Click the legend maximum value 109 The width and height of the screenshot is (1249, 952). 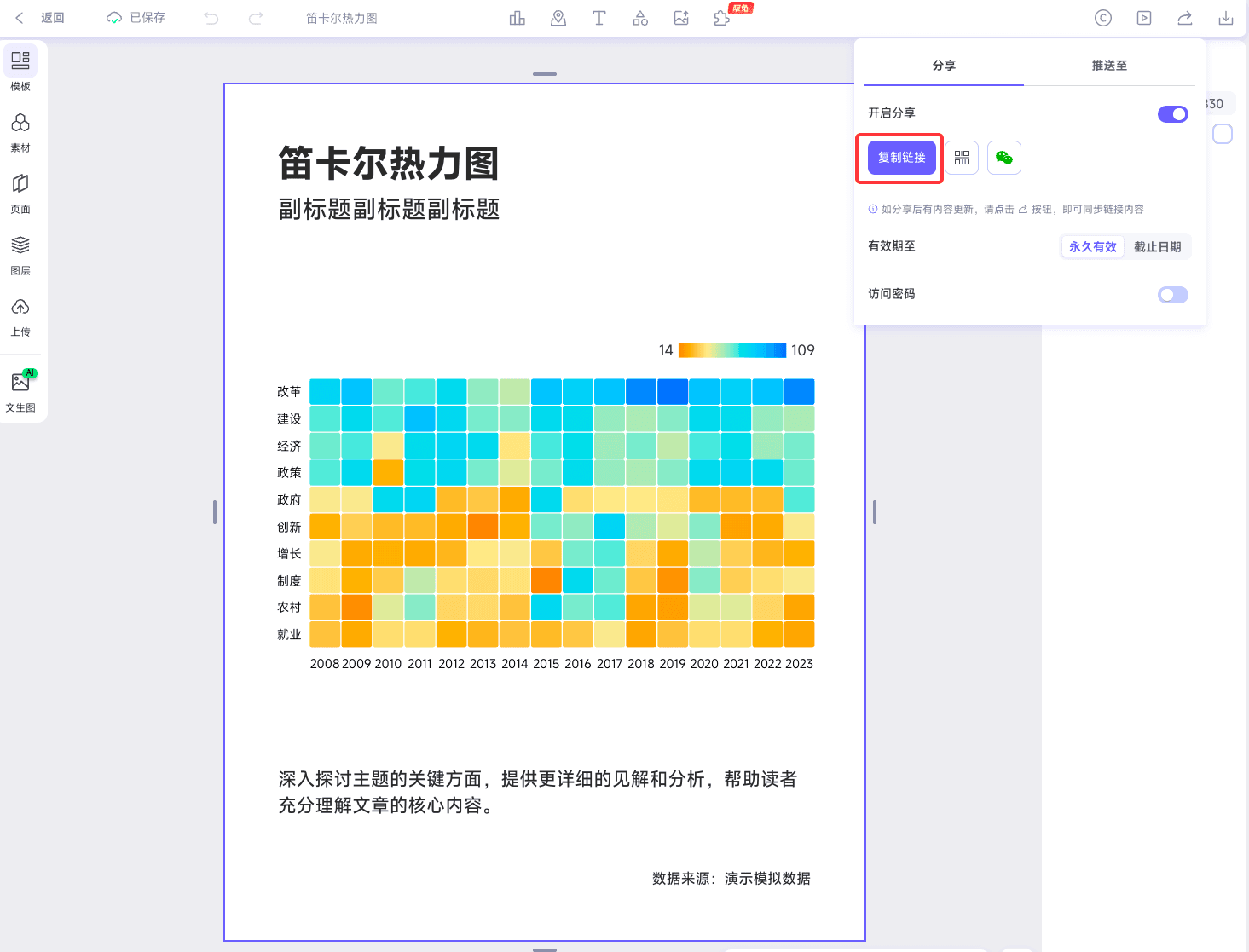[x=803, y=350]
